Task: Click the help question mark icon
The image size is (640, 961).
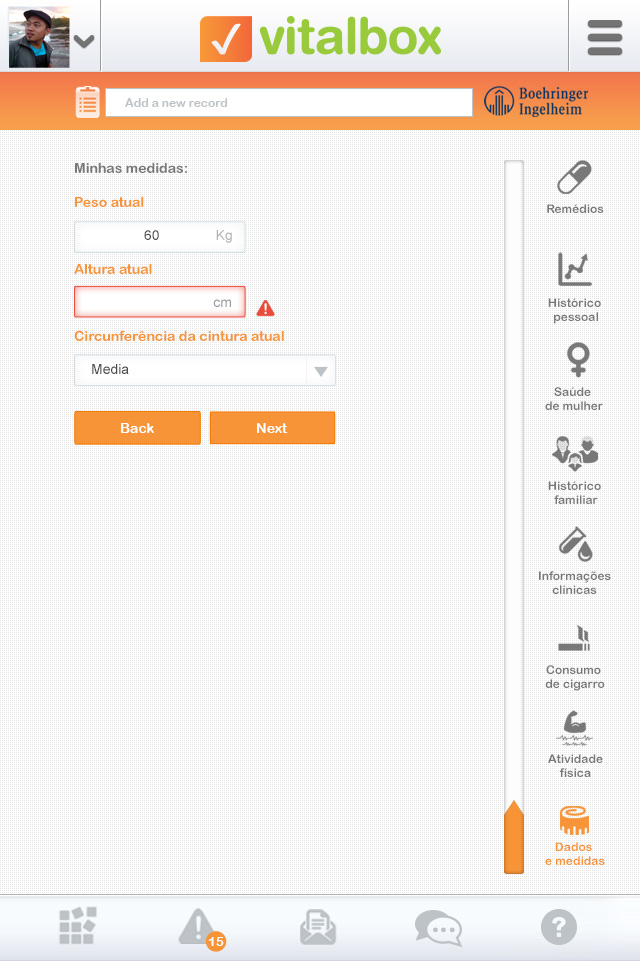Action: [559, 928]
